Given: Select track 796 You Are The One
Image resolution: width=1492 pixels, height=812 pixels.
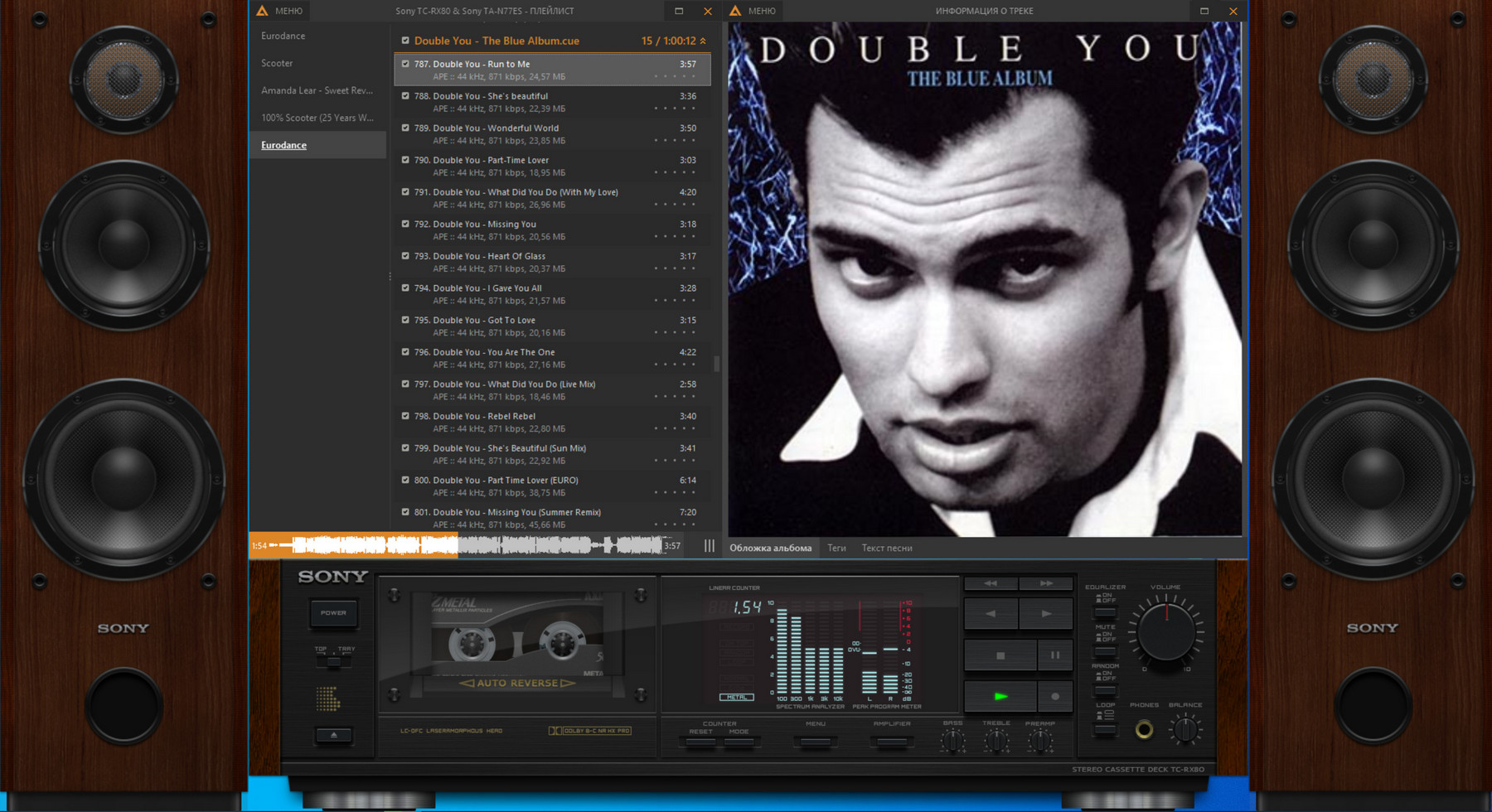Looking at the screenshot, I should tap(552, 358).
